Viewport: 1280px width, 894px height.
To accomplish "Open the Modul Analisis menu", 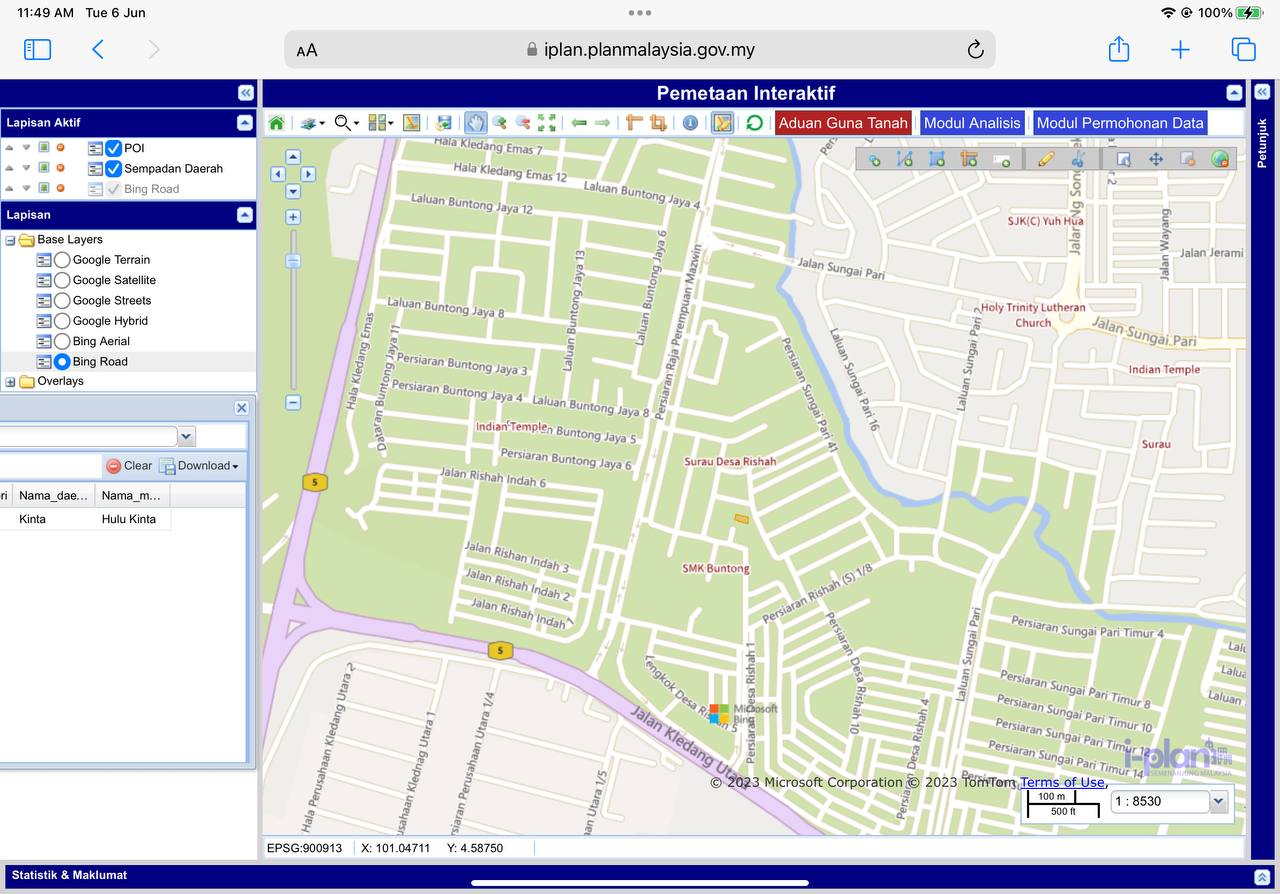I will (x=972, y=123).
